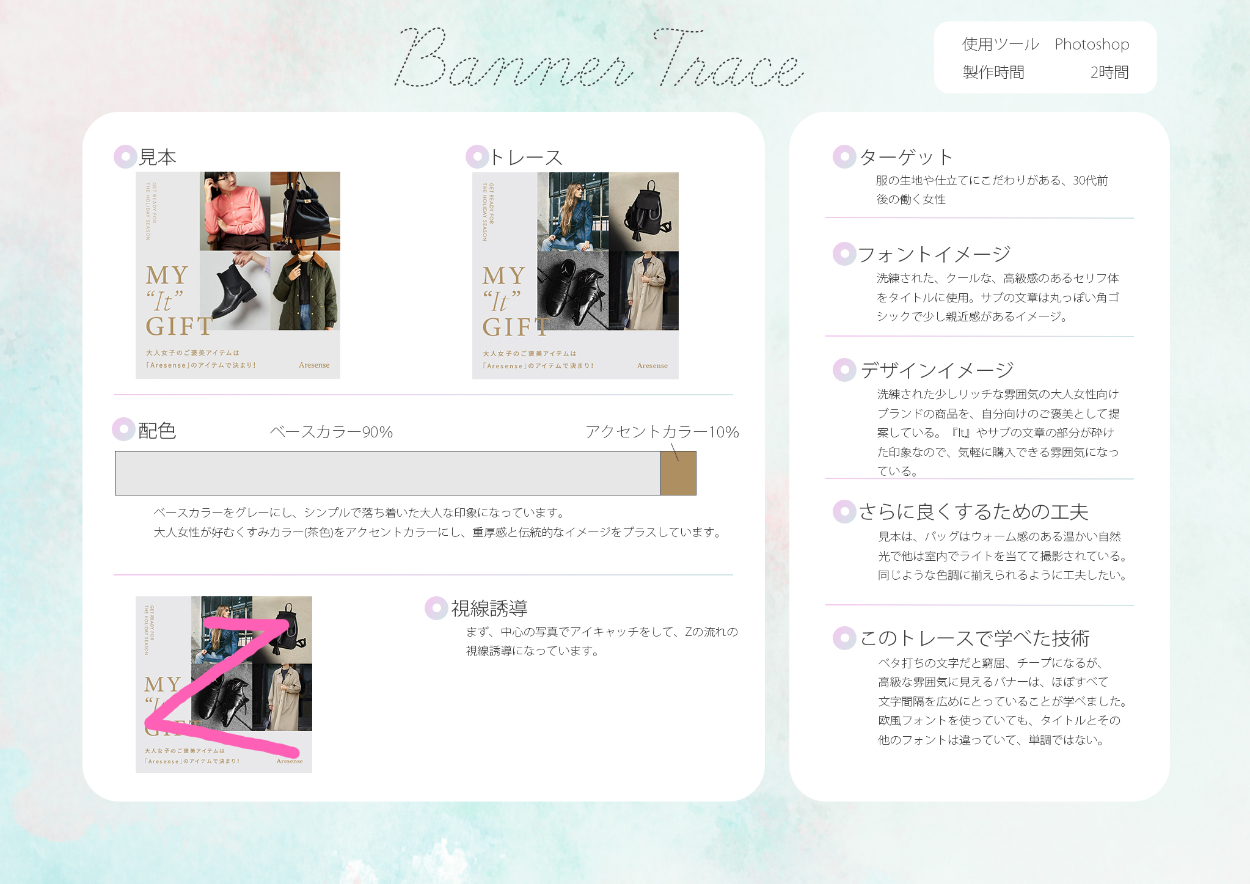The height and width of the screenshot is (884, 1250).
Task: Click the circle bullet icon beside 見本
Action: coord(125,157)
